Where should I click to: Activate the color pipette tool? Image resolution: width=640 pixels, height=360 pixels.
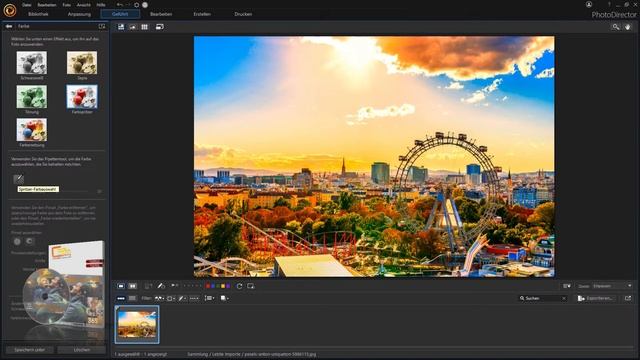pos(18,179)
